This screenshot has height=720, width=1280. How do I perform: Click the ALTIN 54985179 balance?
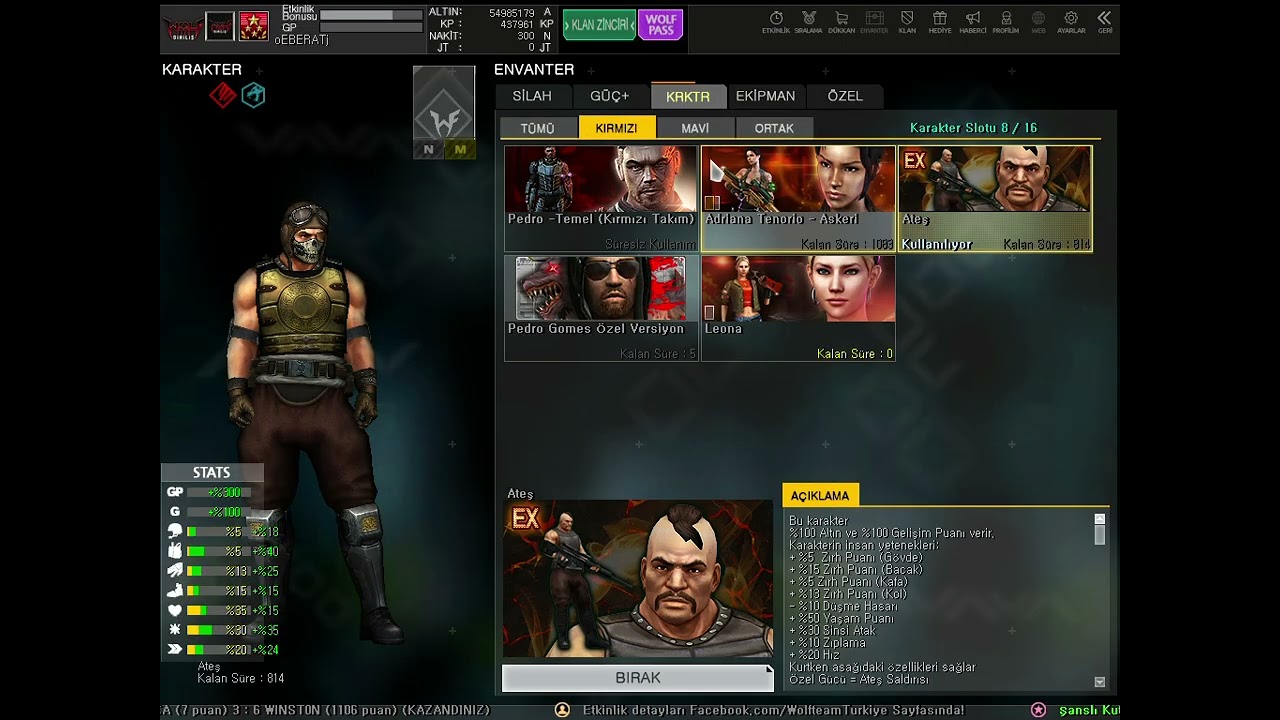pyautogui.click(x=490, y=13)
